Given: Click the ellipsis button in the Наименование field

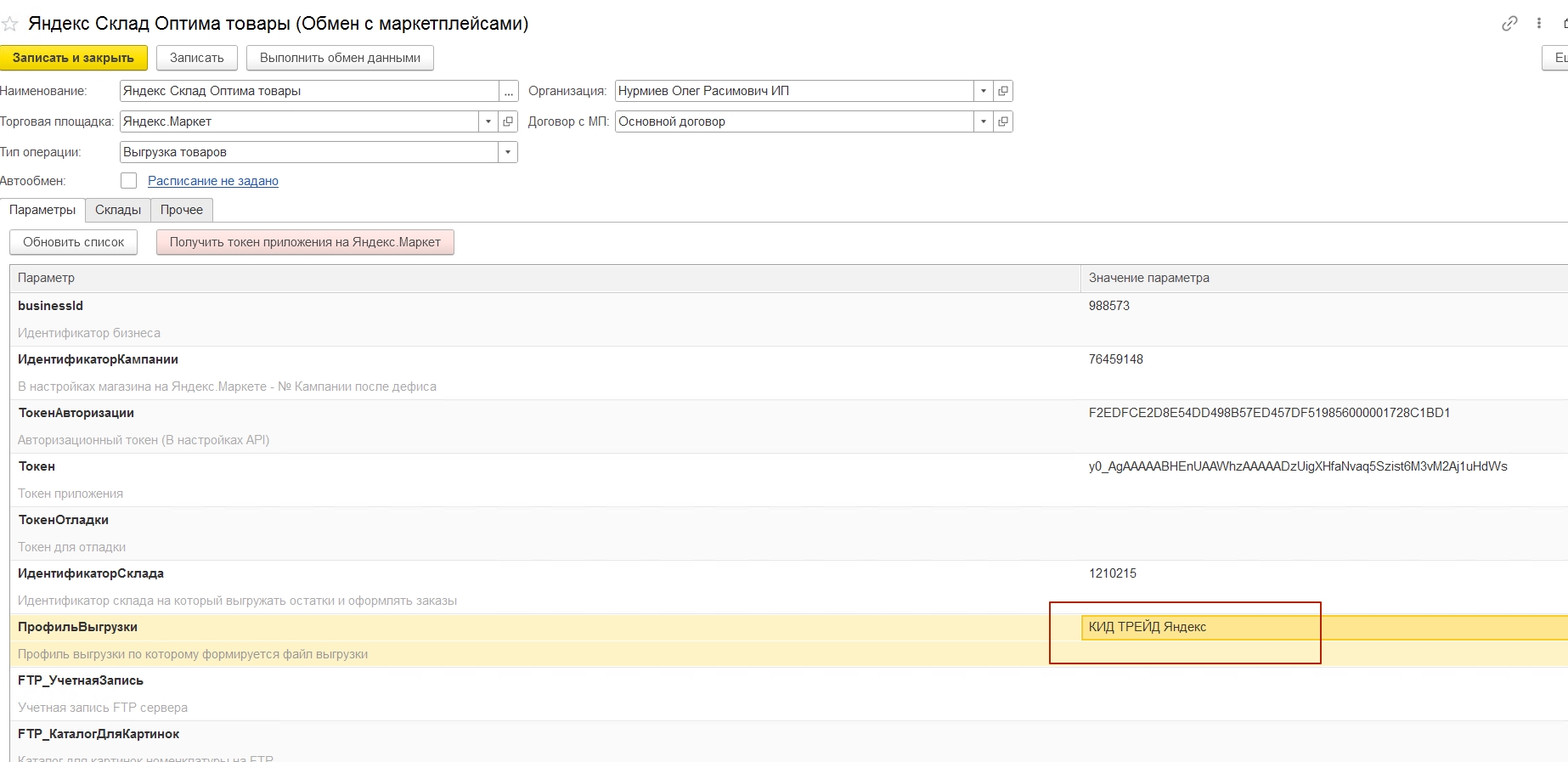Looking at the screenshot, I should 508,91.
